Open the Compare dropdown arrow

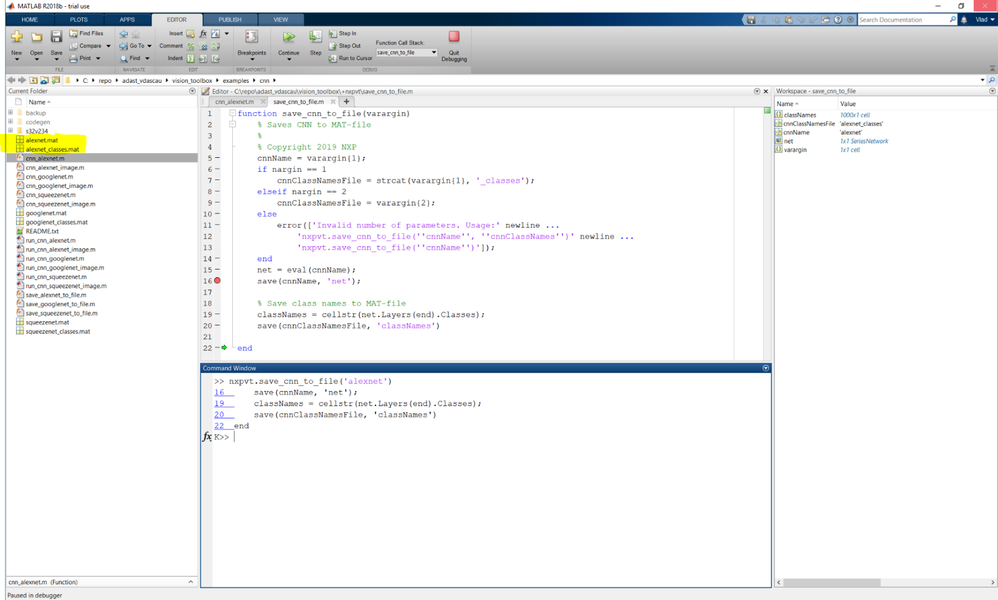pyautogui.click(x=108, y=46)
